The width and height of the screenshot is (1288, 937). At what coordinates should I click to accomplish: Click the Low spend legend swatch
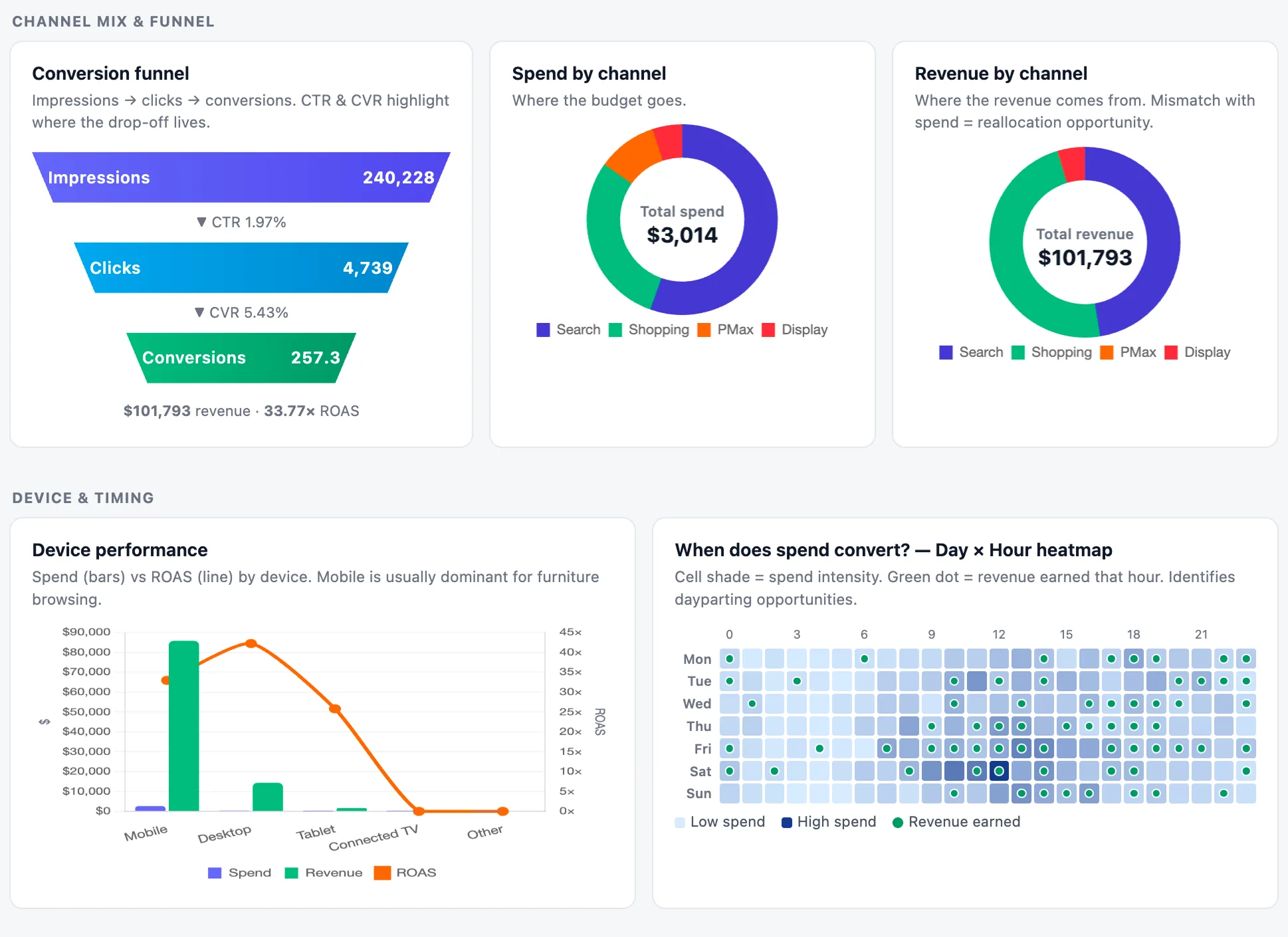coord(680,822)
